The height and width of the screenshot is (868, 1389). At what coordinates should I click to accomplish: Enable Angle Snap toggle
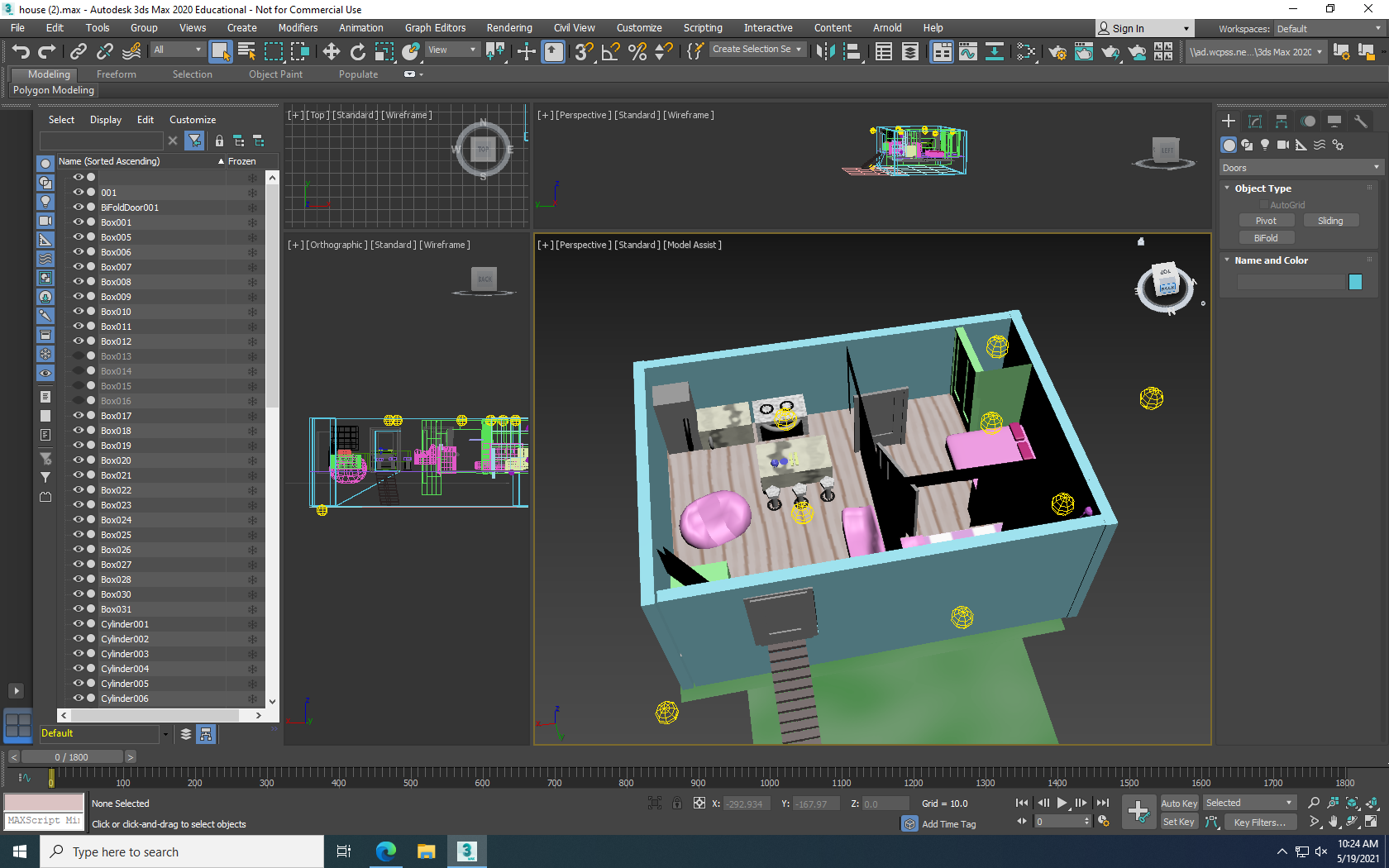tap(609, 52)
